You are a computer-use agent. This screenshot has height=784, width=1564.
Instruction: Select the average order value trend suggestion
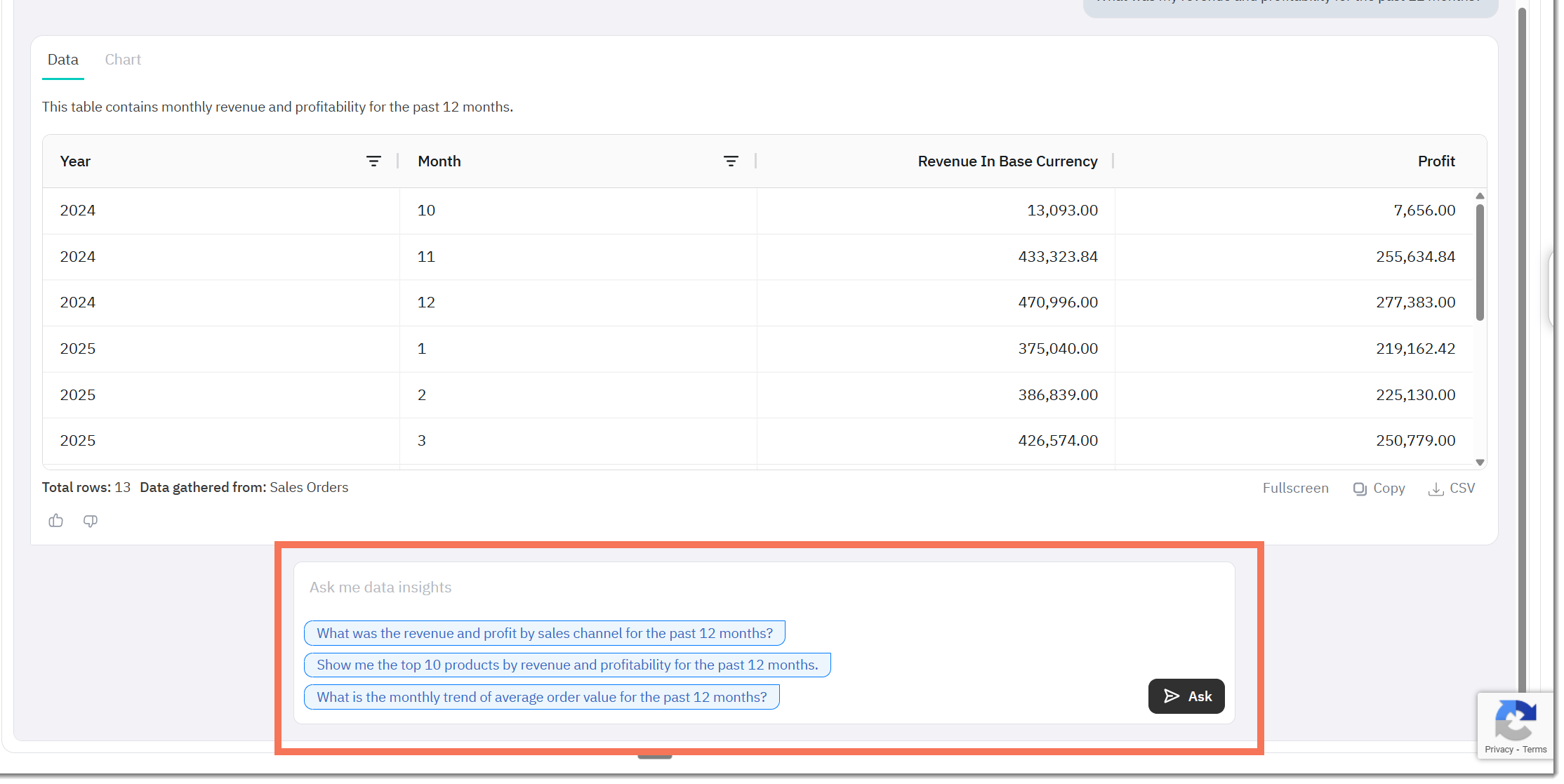(543, 698)
